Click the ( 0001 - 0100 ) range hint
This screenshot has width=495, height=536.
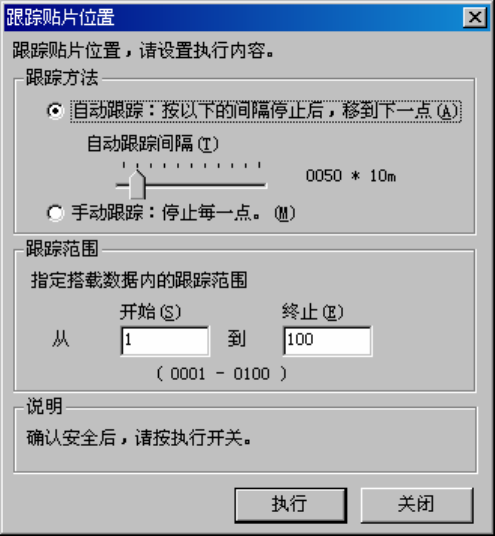[221, 374]
